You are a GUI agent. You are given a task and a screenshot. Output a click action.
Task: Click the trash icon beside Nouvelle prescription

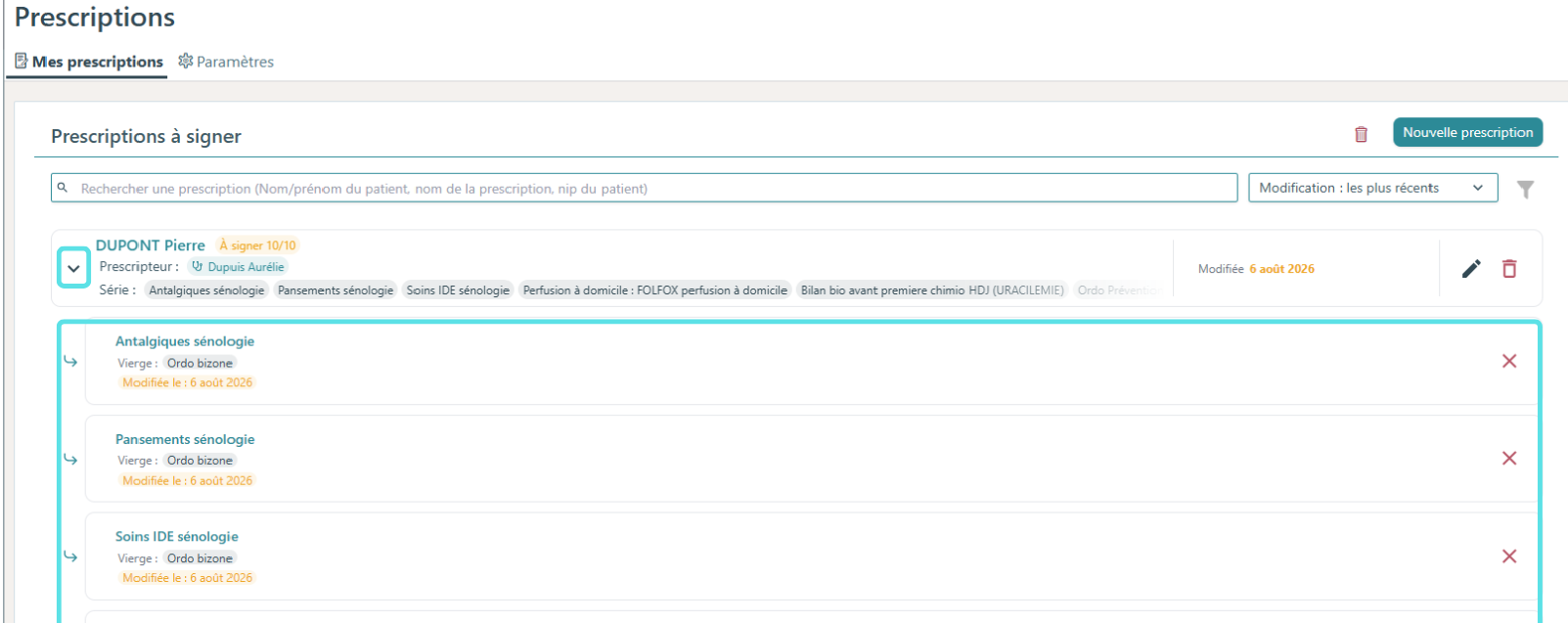point(1361,134)
